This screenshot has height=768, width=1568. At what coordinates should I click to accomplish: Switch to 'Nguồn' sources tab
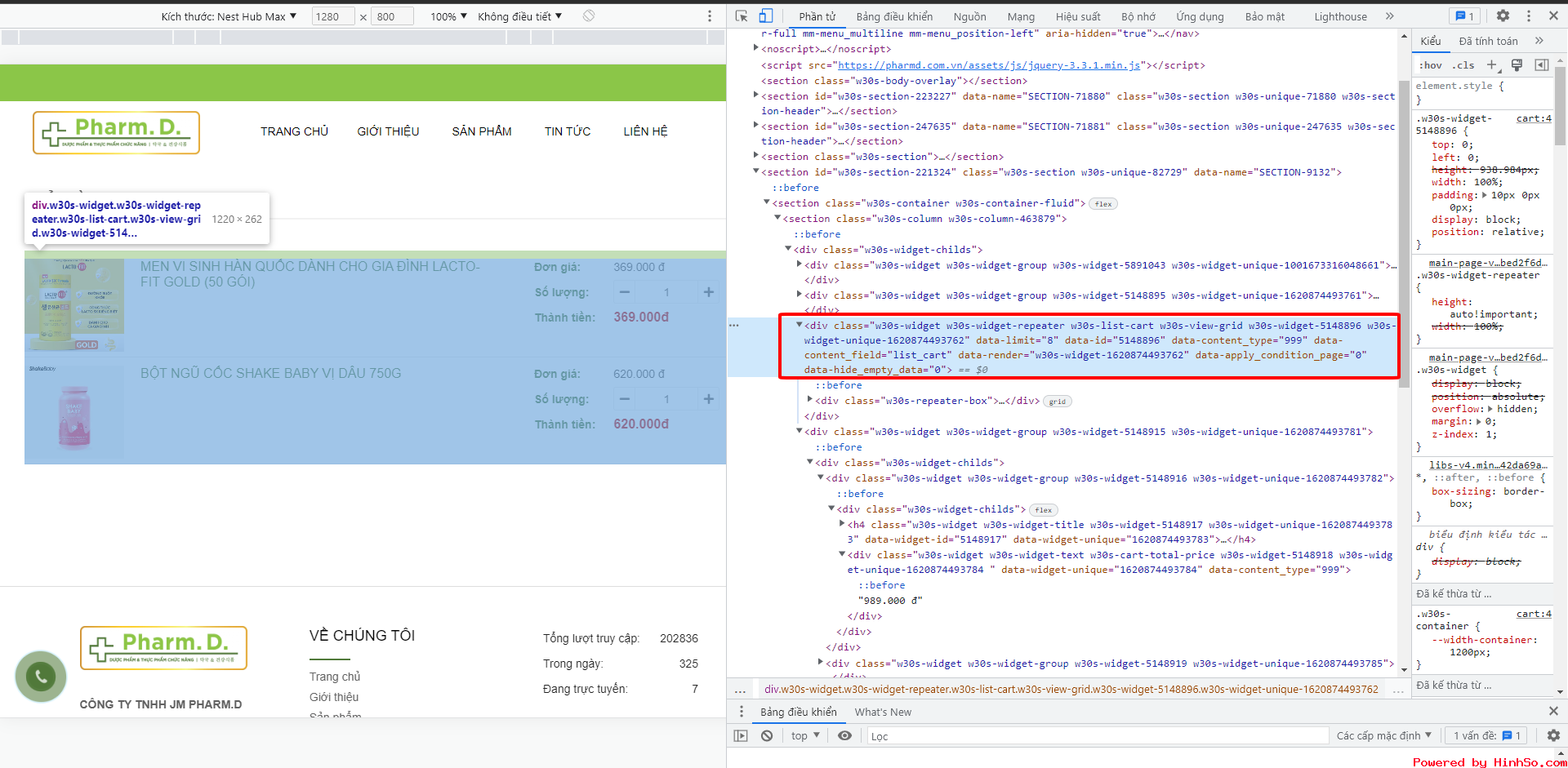pyautogui.click(x=969, y=16)
